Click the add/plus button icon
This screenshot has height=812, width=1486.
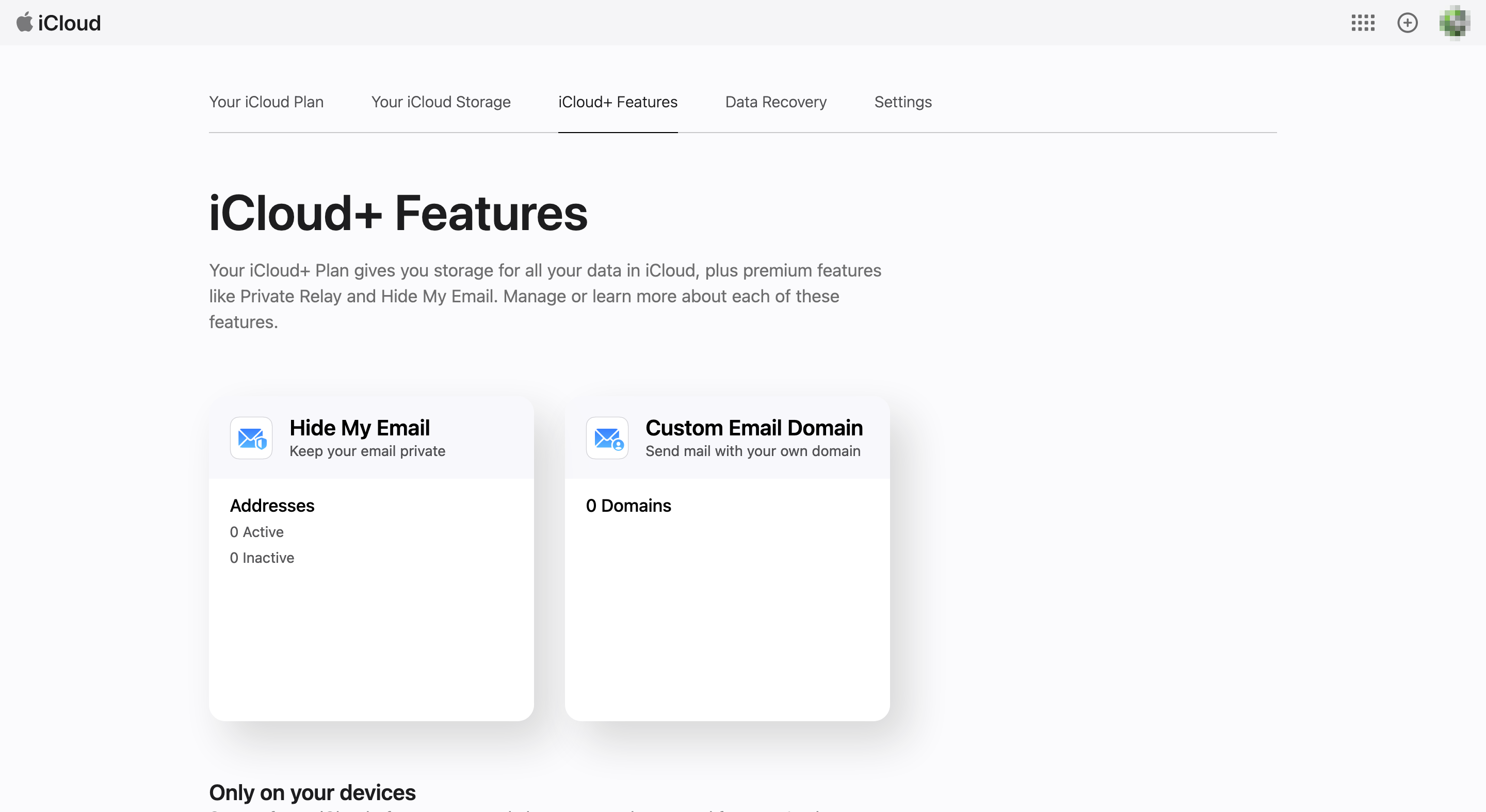tap(1408, 24)
